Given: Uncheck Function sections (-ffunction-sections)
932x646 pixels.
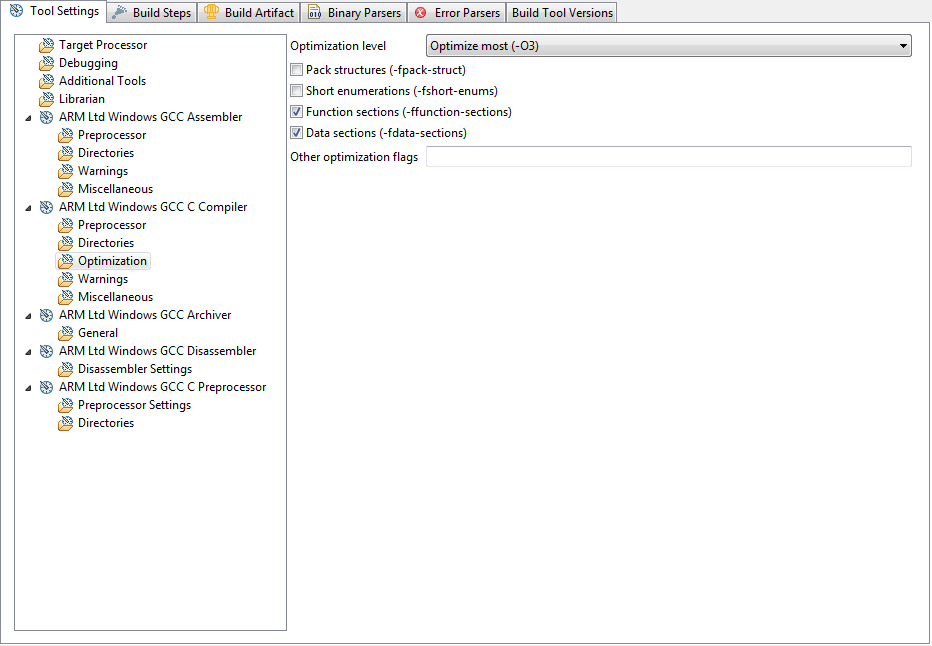Looking at the screenshot, I should (296, 112).
